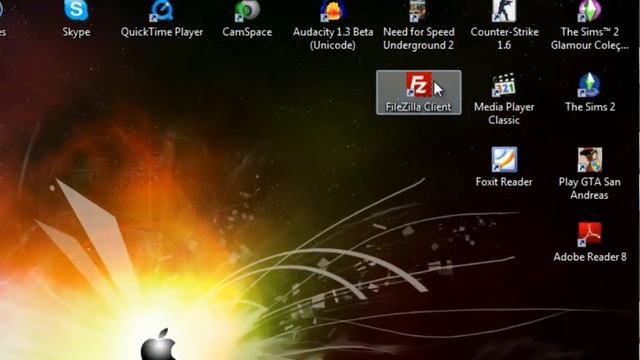Select Need for Speed Underground 2 shortcut
The height and width of the screenshot is (360, 640).
[418, 11]
